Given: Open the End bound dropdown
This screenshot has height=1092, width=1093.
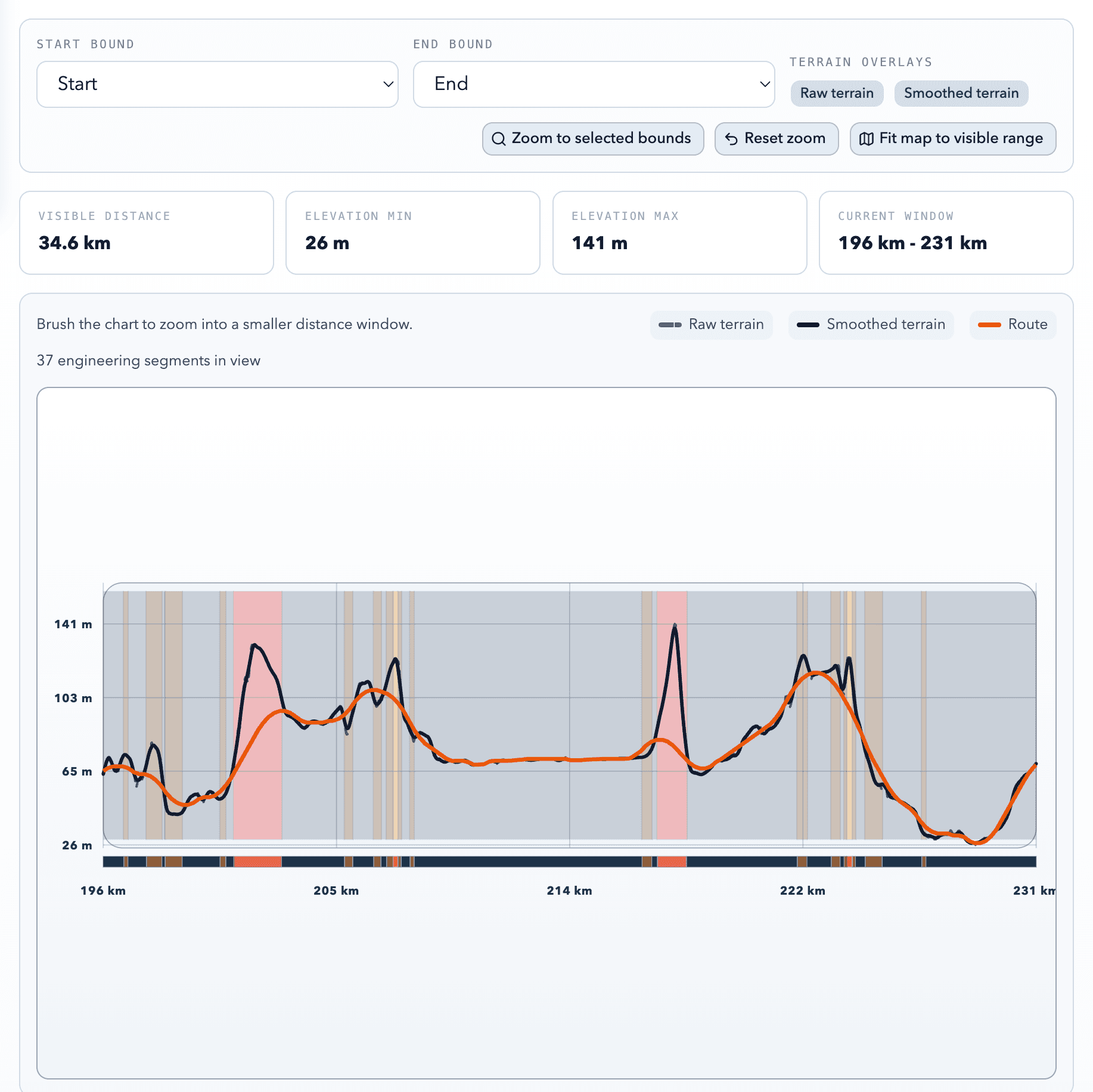Looking at the screenshot, I should [x=594, y=84].
